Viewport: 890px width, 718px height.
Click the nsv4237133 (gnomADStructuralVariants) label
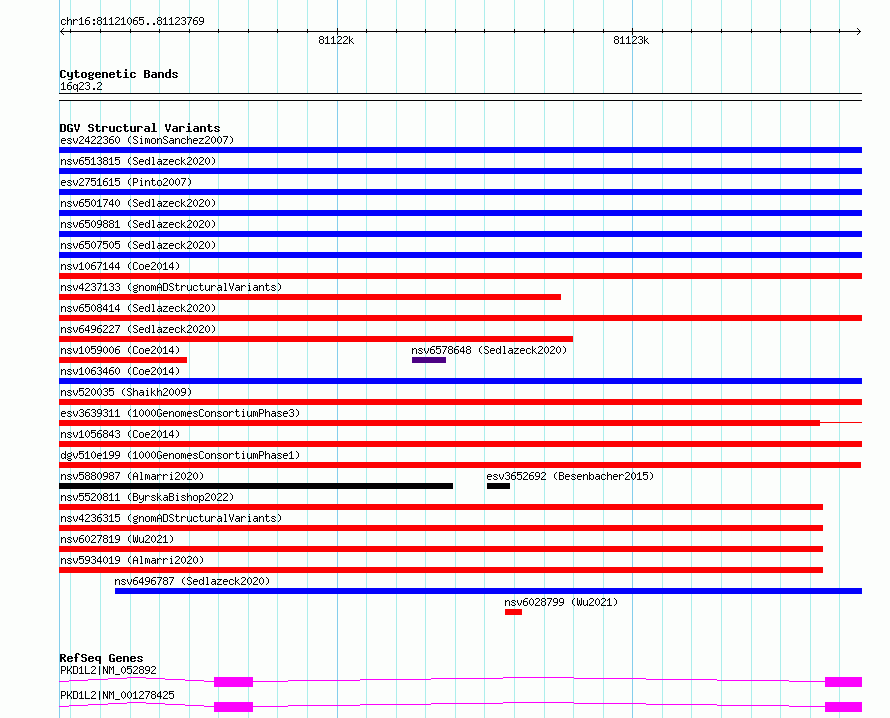coord(171,287)
